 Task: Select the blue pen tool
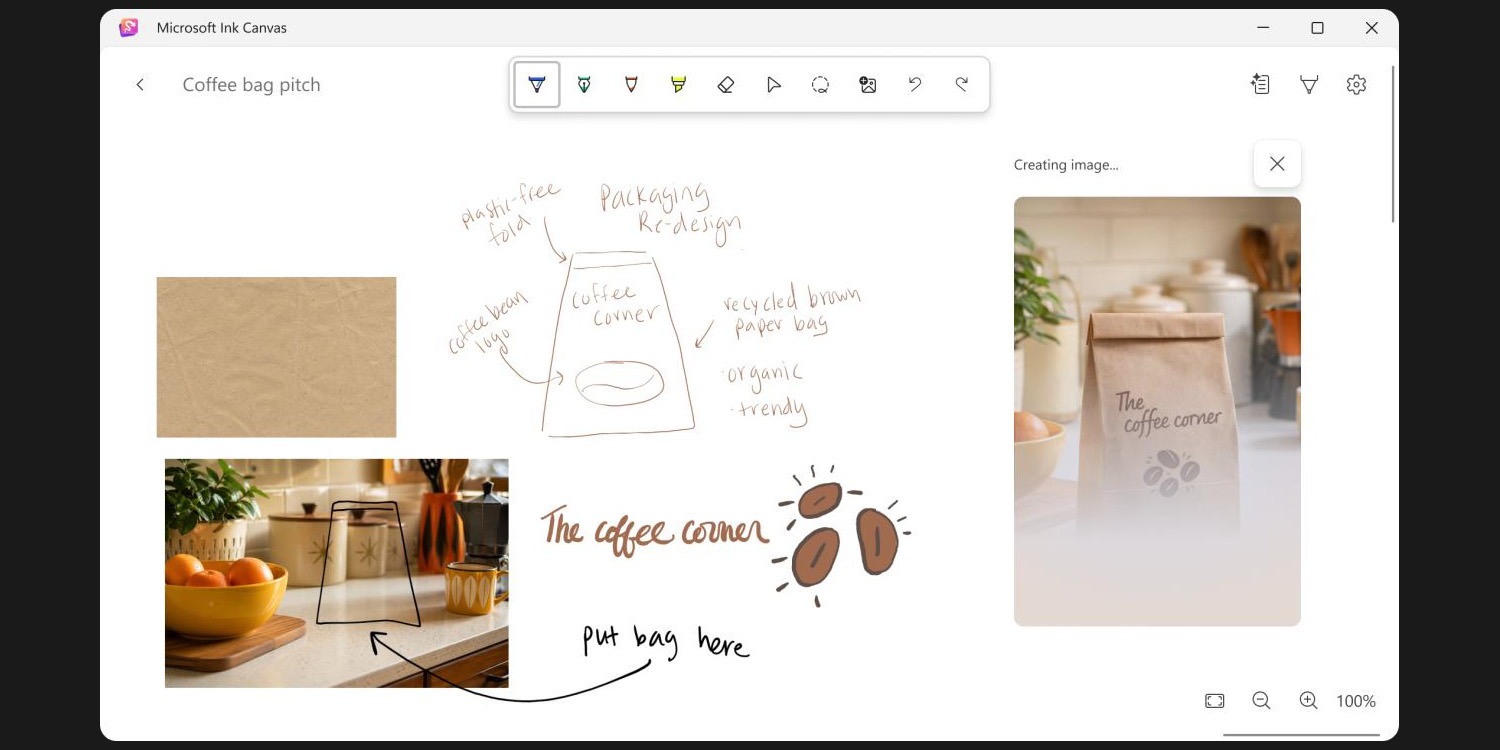[x=537, y=85]
